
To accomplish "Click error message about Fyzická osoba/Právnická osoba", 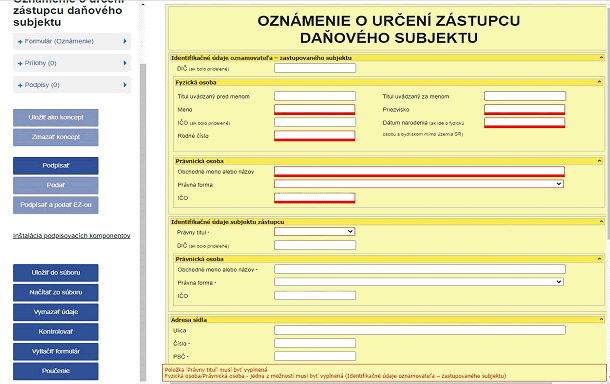I will pos(335,376).
